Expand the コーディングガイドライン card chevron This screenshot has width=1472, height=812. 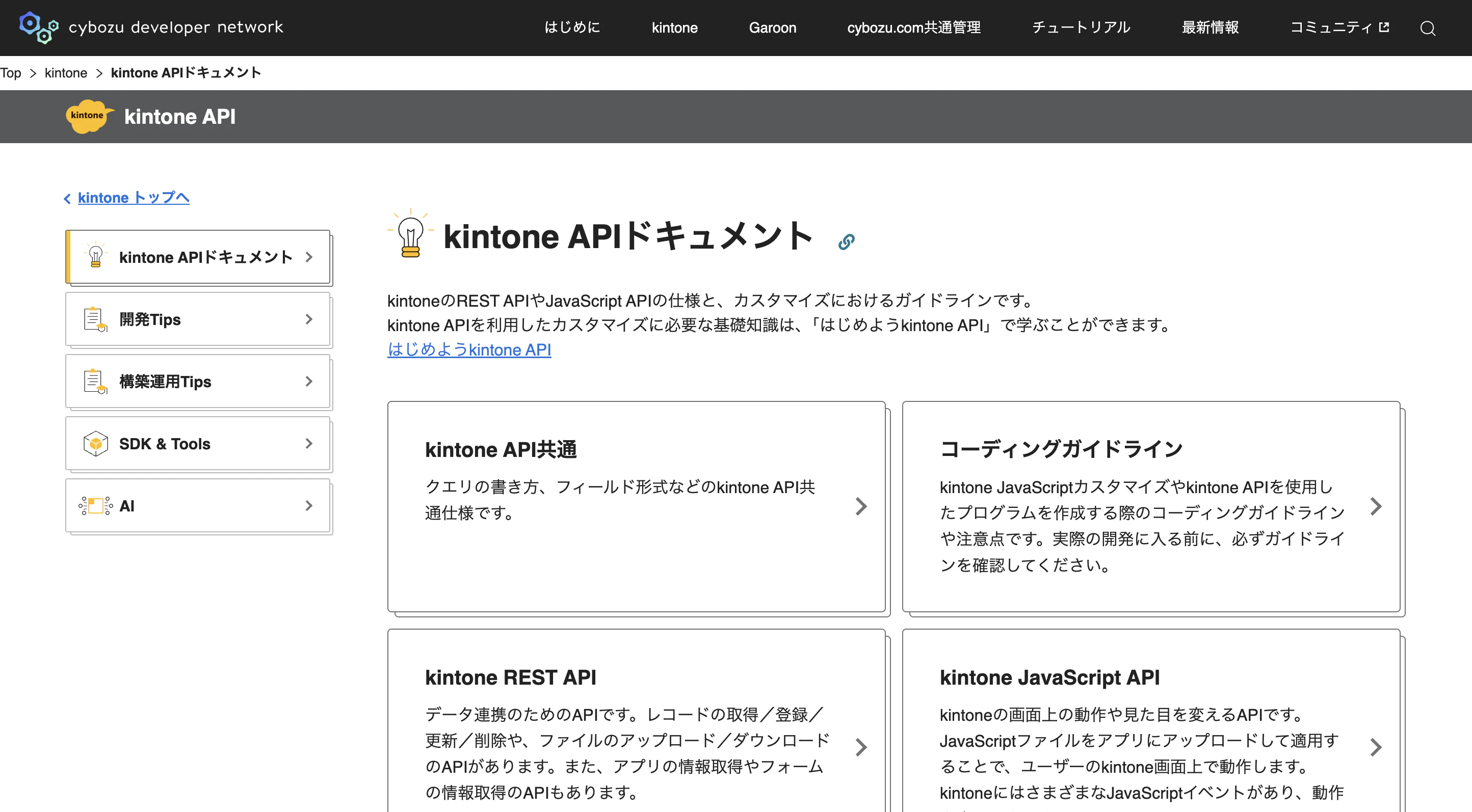pyautogui.click(x=1377, y=506)
